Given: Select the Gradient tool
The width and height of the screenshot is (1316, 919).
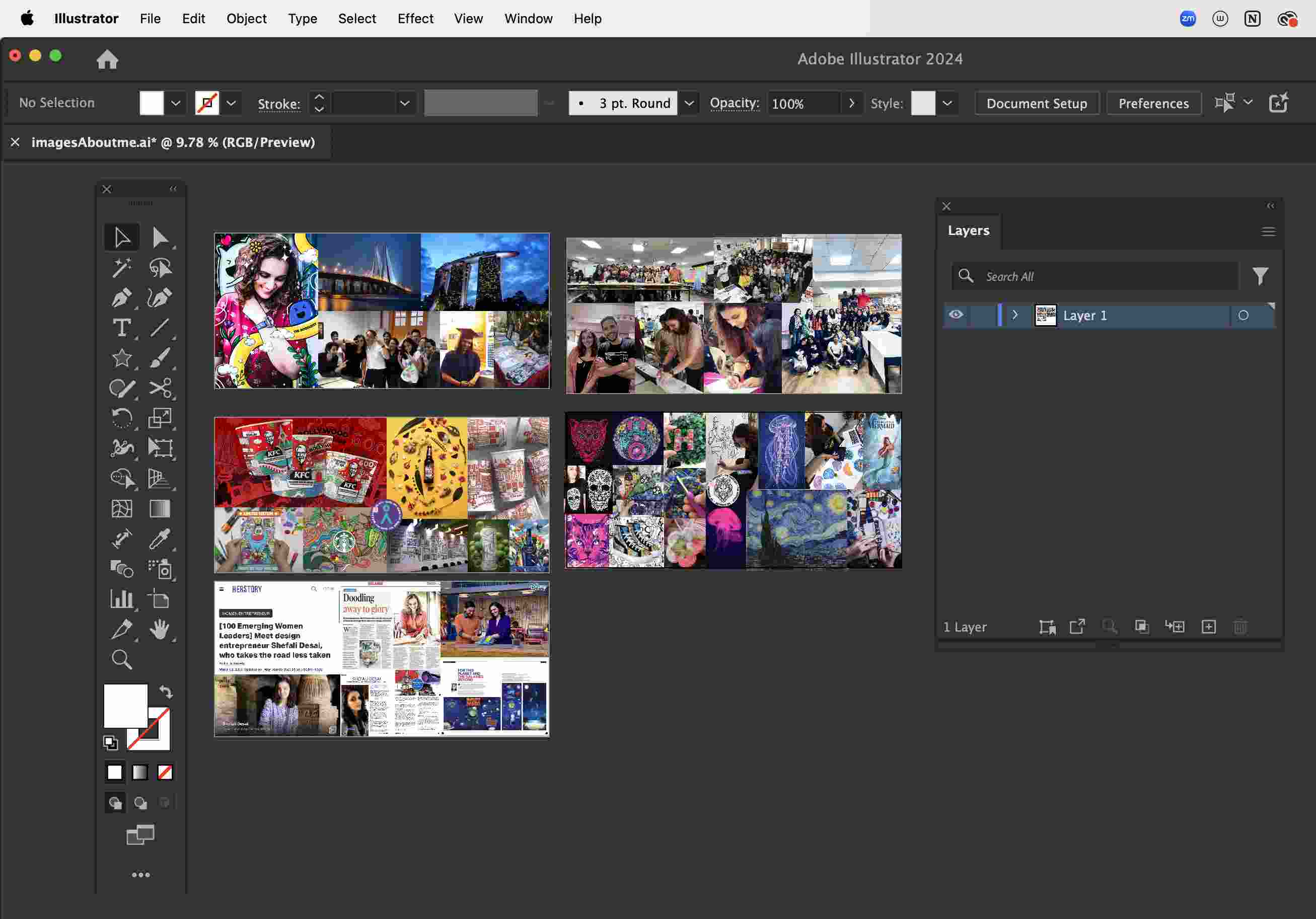Looking at the screenshot, I should [x=160, y=509].
